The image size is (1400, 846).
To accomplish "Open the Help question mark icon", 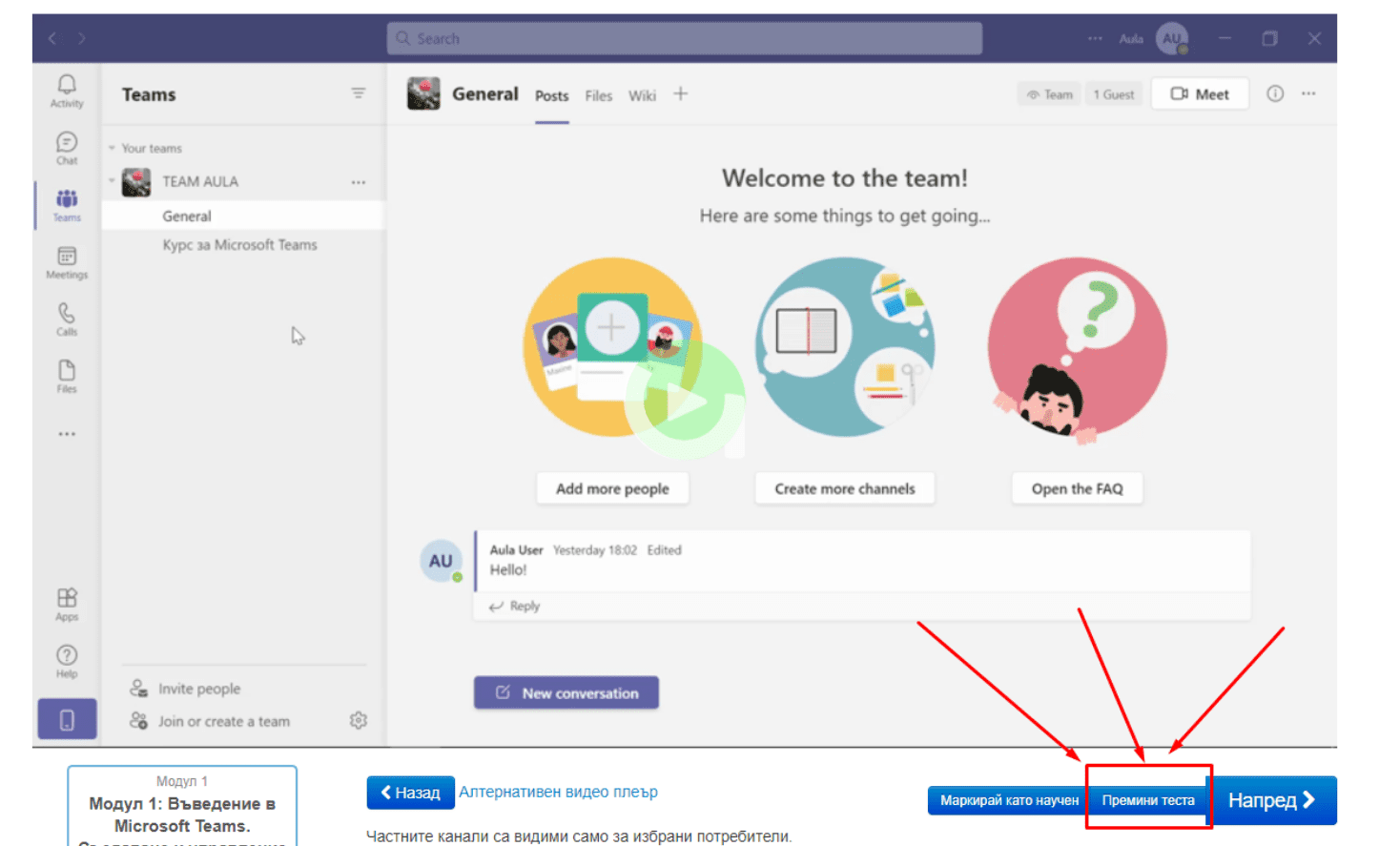I will 67,661.
